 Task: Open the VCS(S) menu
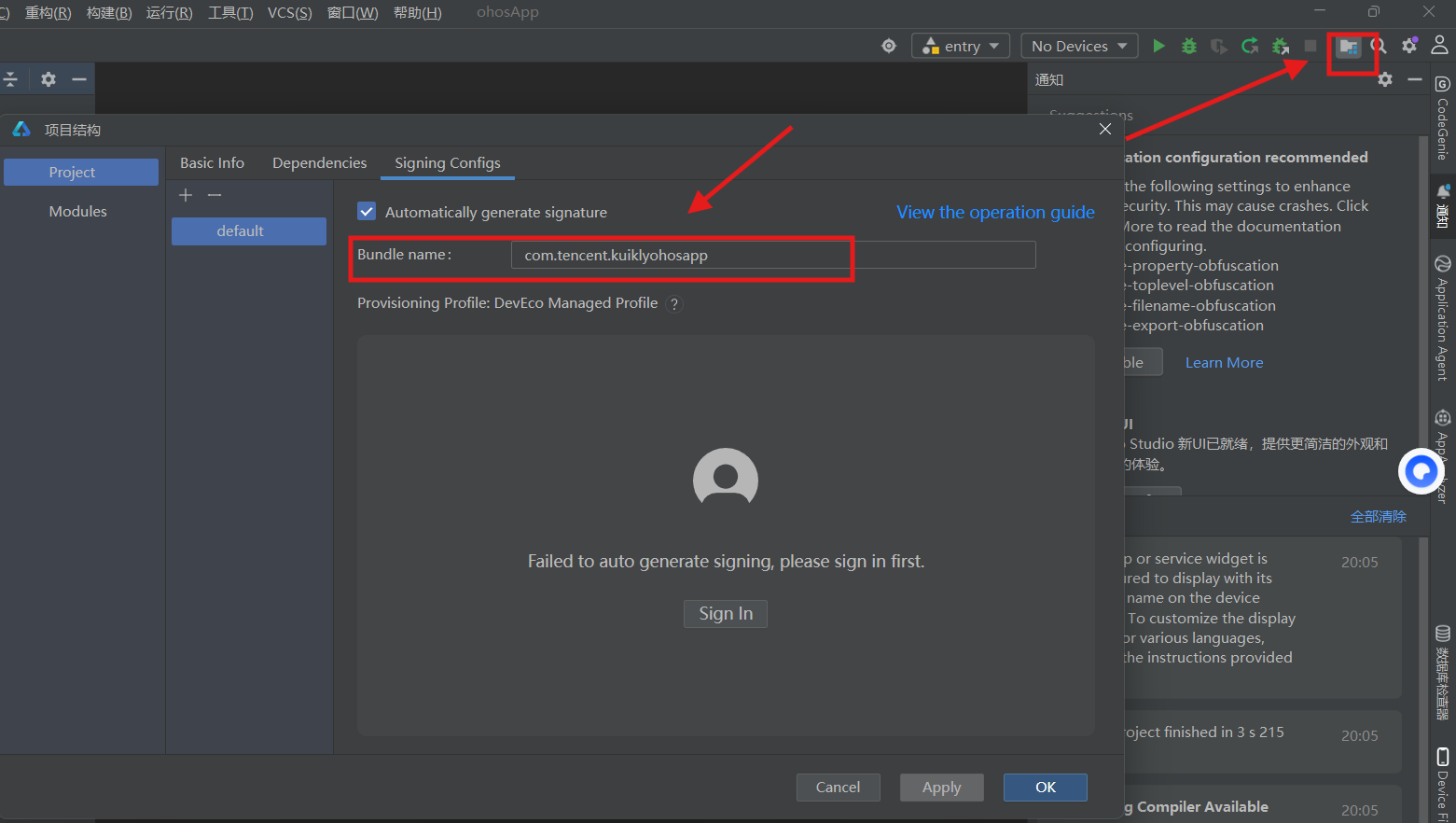[x=290, y=12]
